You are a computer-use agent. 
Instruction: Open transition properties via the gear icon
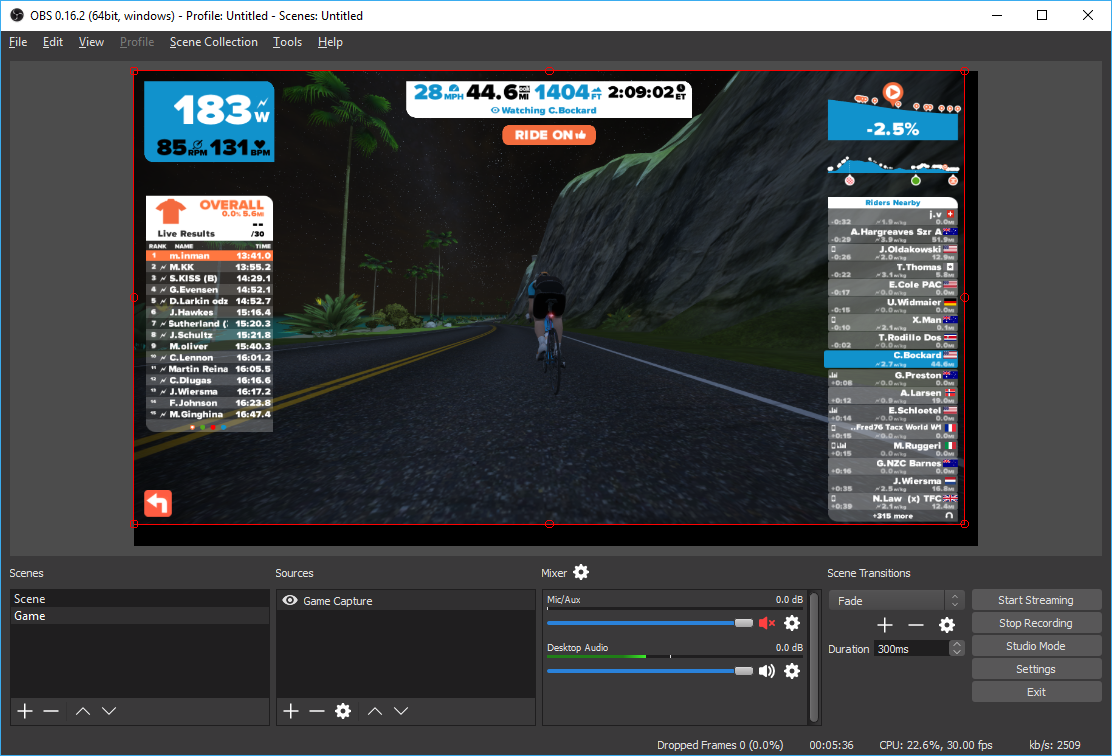click(x=947, y=625)
